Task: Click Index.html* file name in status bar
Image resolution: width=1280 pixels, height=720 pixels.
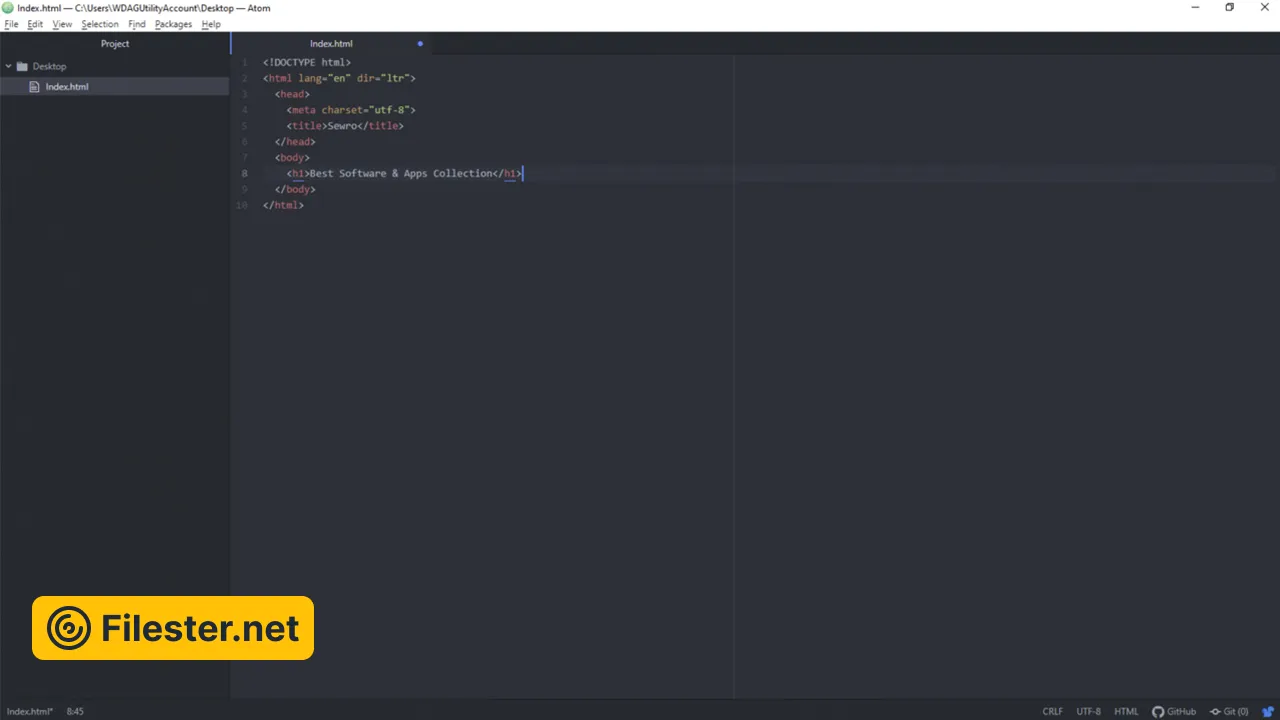Action: tap(30, 712)
